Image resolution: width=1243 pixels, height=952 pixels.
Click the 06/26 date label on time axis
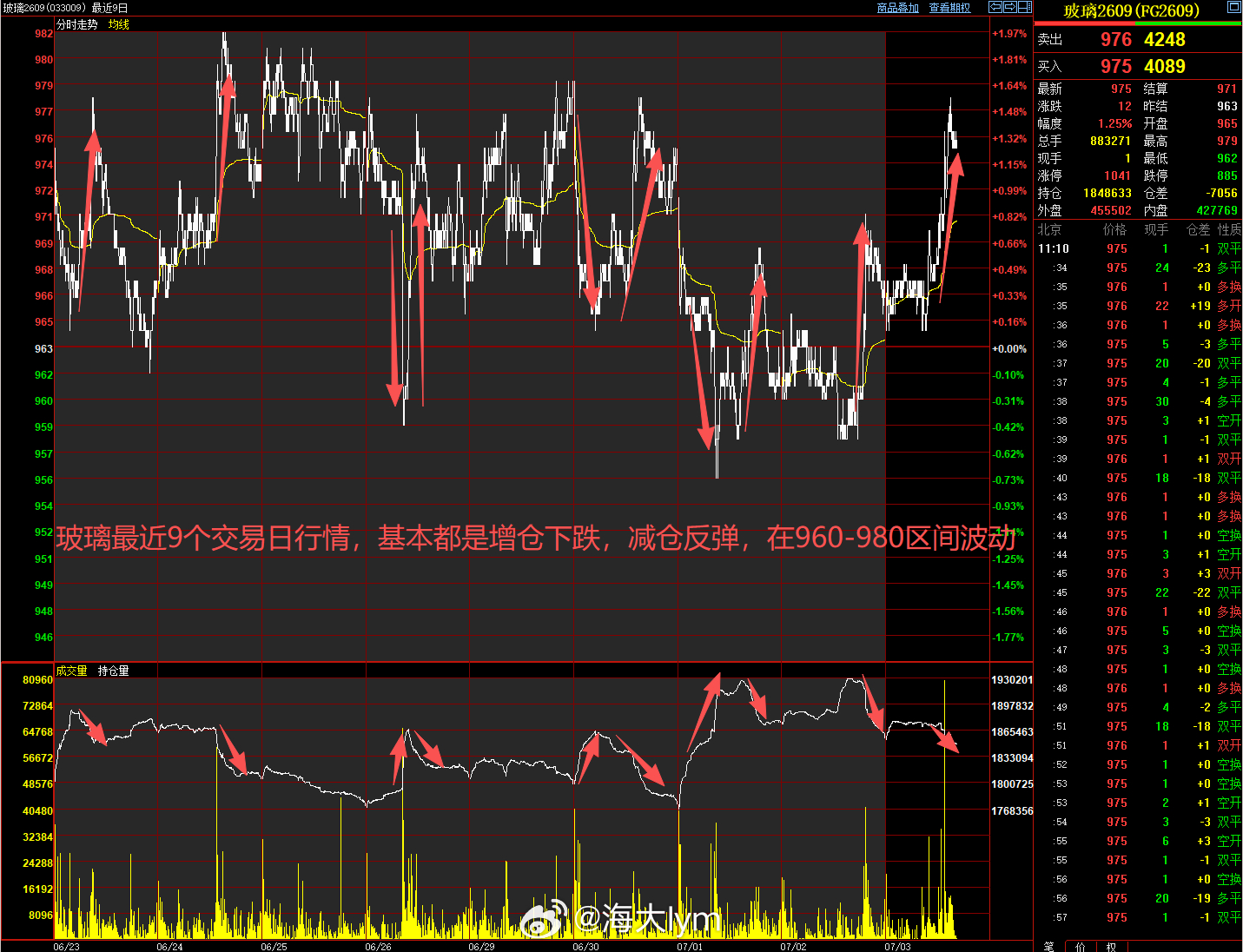378,947
